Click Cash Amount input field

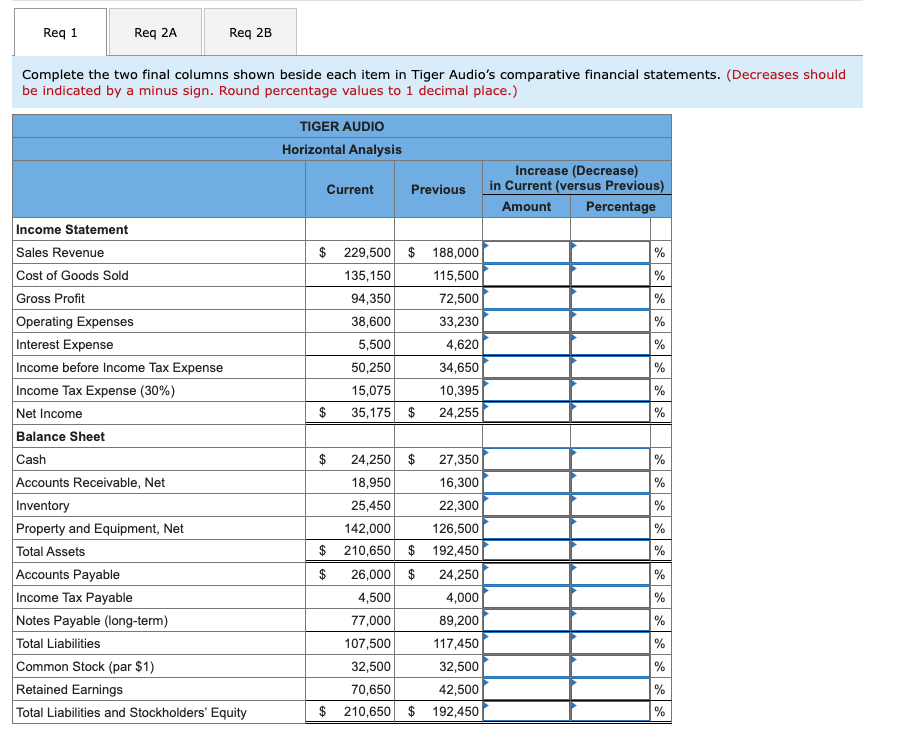pyautogui.click(x=526, y=459)
